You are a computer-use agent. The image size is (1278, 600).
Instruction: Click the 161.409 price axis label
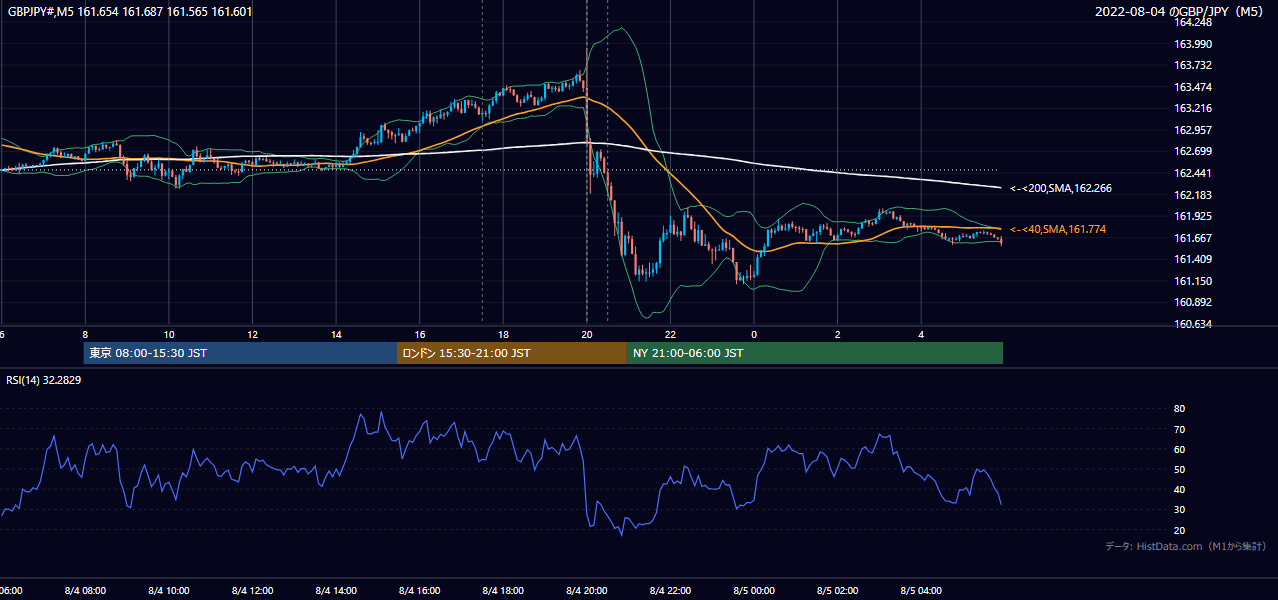tap(1192, 259)
